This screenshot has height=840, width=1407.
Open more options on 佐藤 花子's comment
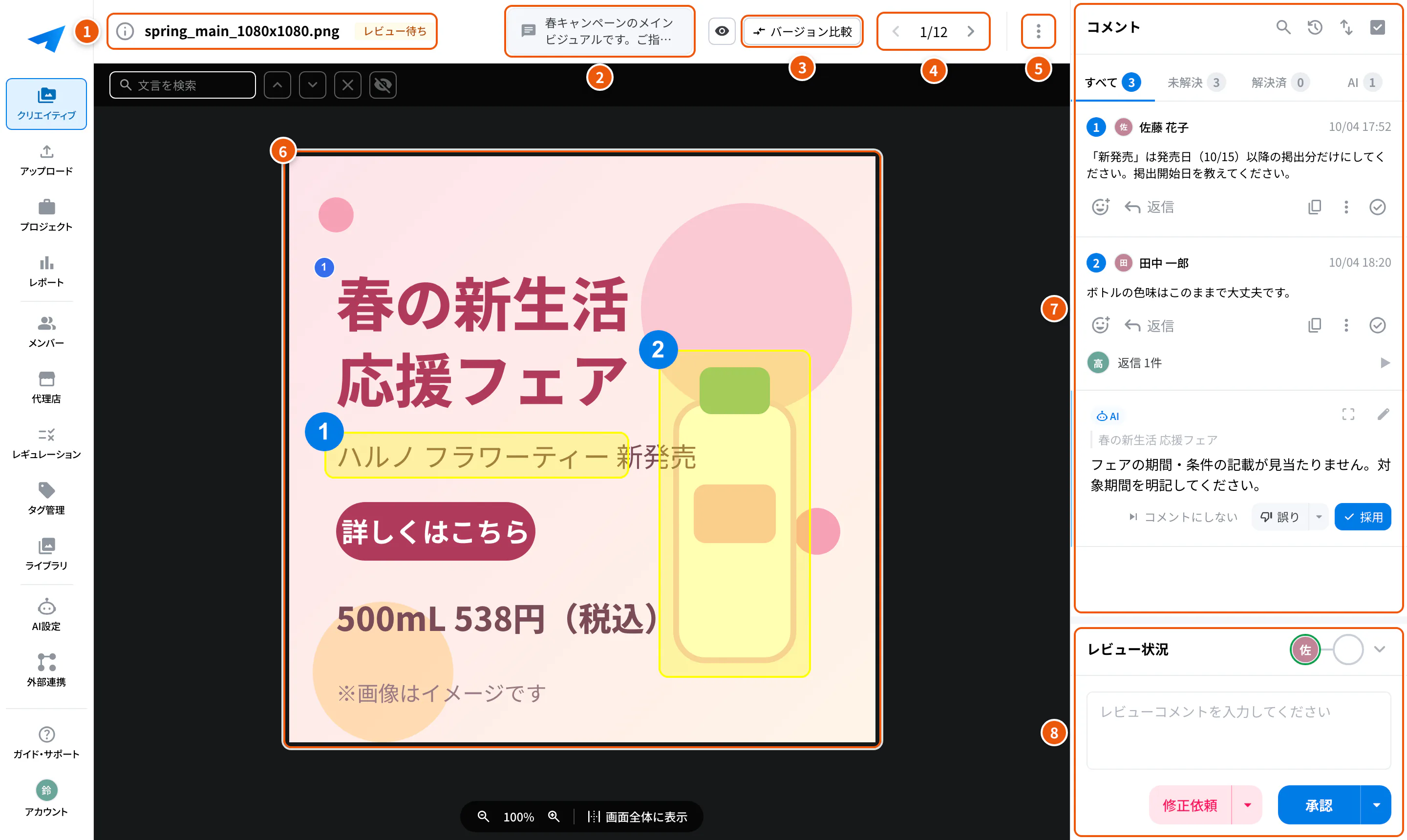(x=1346, y=207)
